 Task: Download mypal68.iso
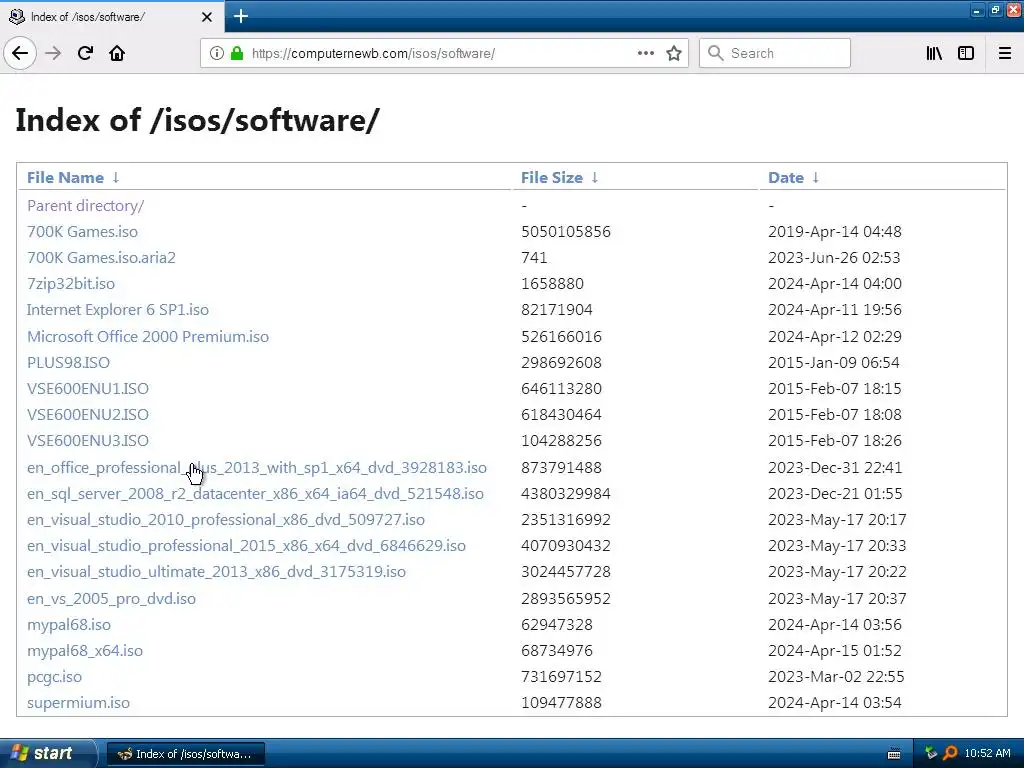pyautogui.click(x=69, y=625)
